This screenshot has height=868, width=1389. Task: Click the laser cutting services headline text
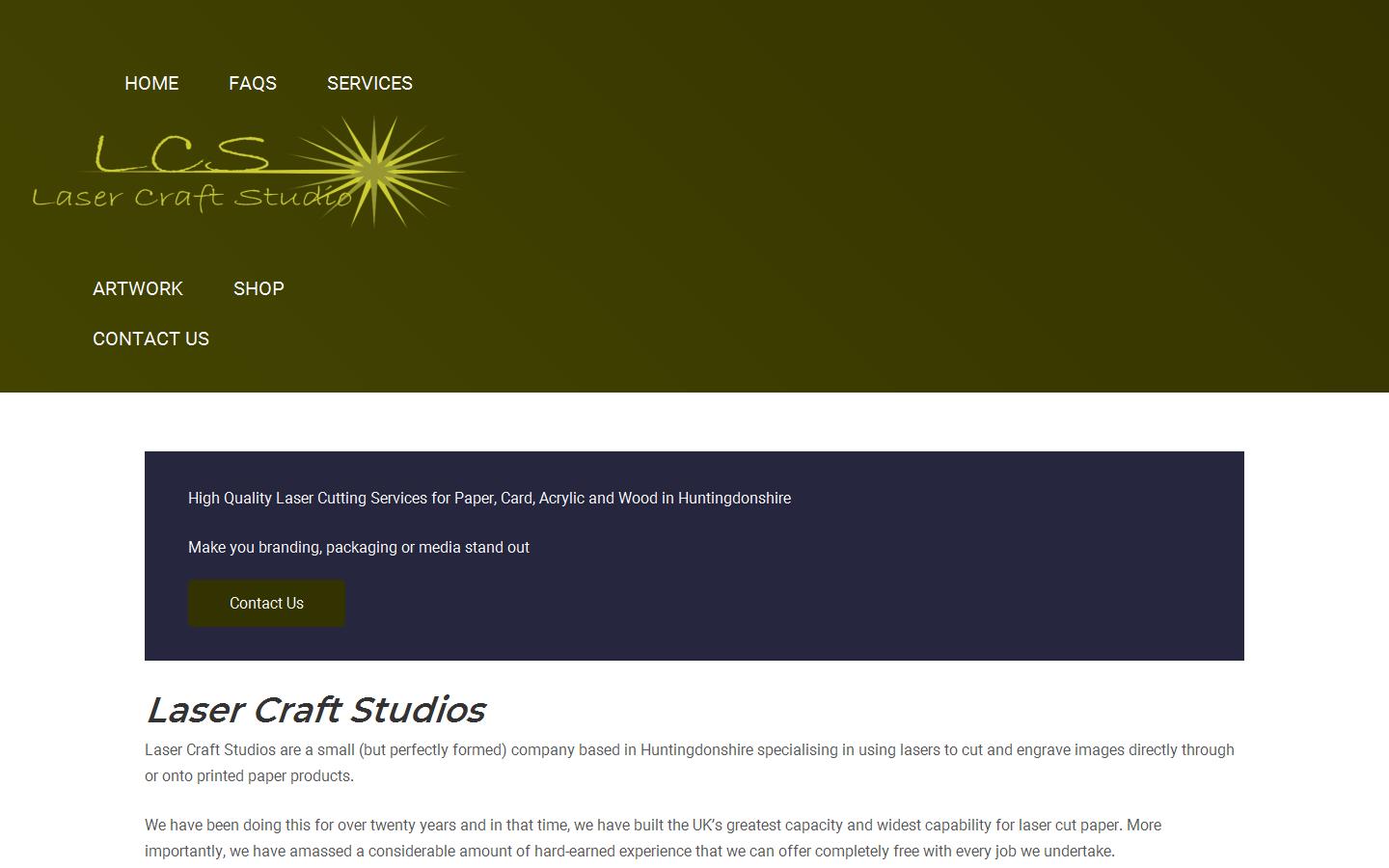click(x=489, y=499)
